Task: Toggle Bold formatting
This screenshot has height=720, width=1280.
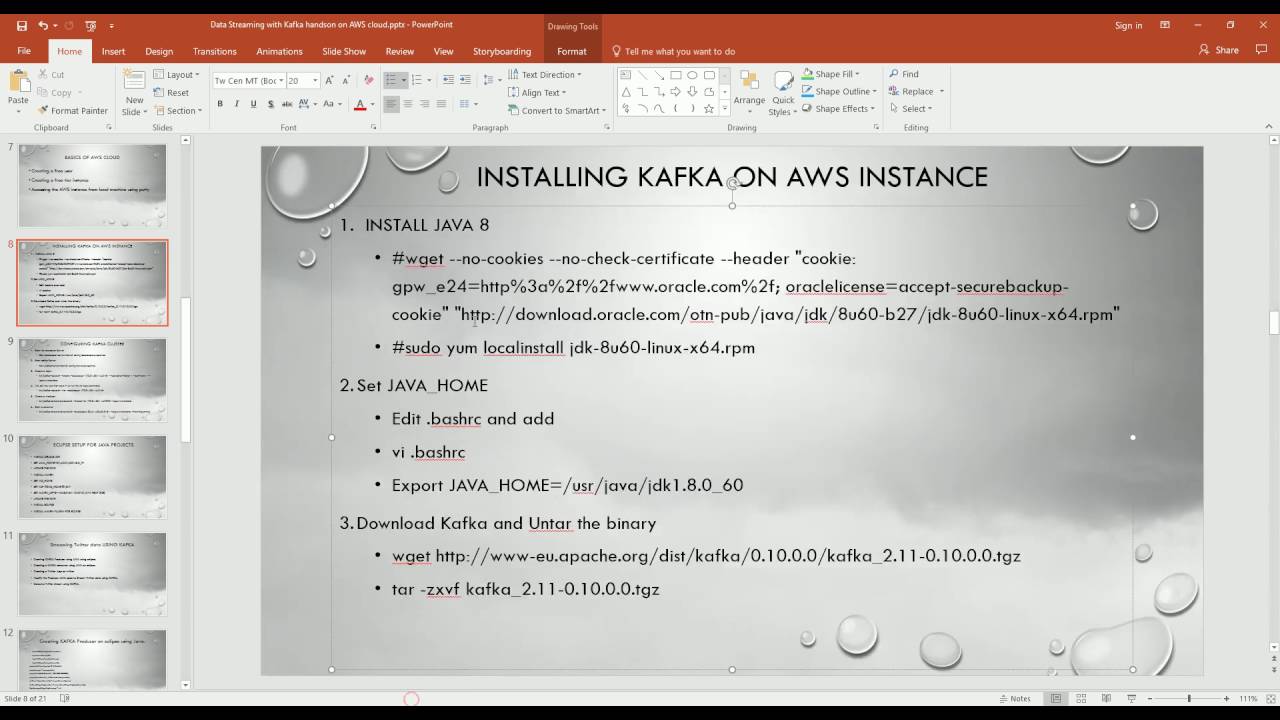Action: click(x=219, y=104)
